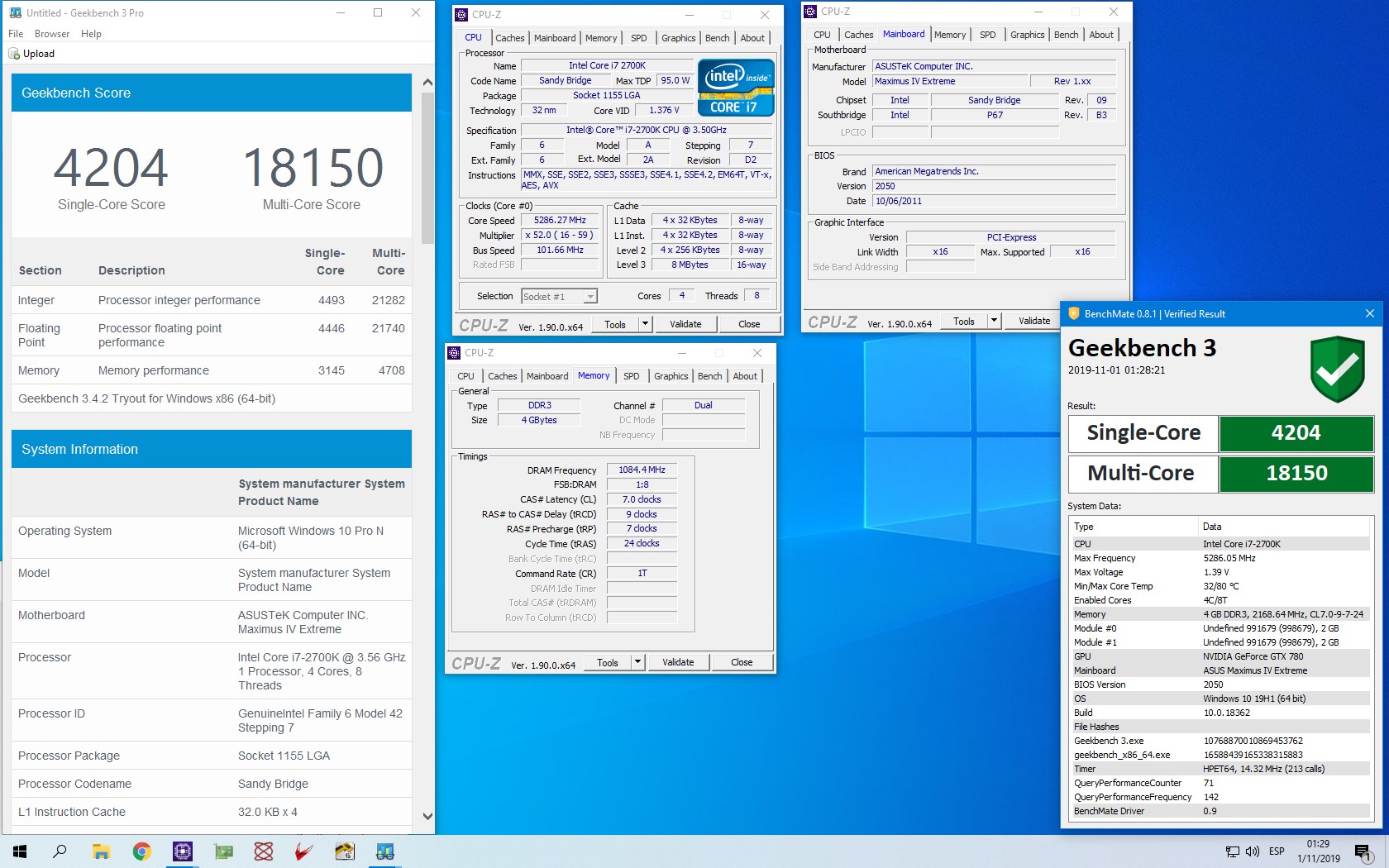
Task: Open the volume speaker tray icon
Action: click(1252, 851)
